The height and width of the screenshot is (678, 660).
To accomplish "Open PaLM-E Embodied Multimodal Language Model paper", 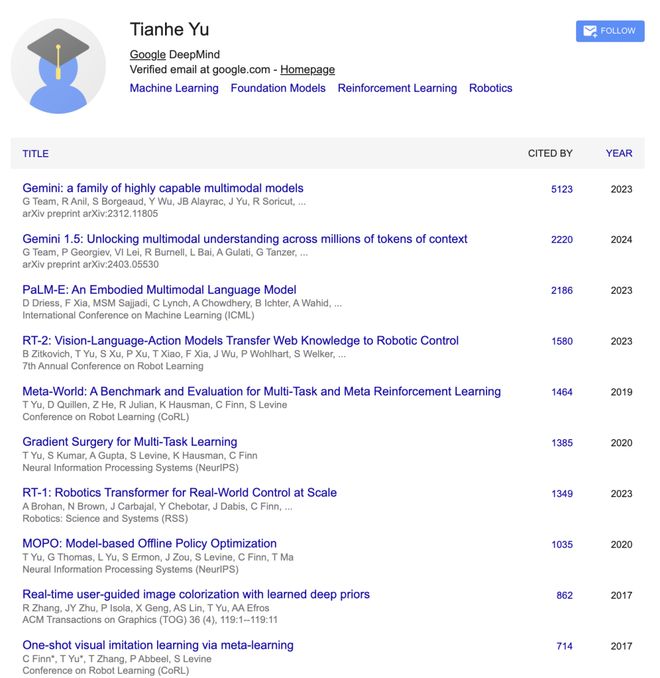I will click(x=159, y=290).
